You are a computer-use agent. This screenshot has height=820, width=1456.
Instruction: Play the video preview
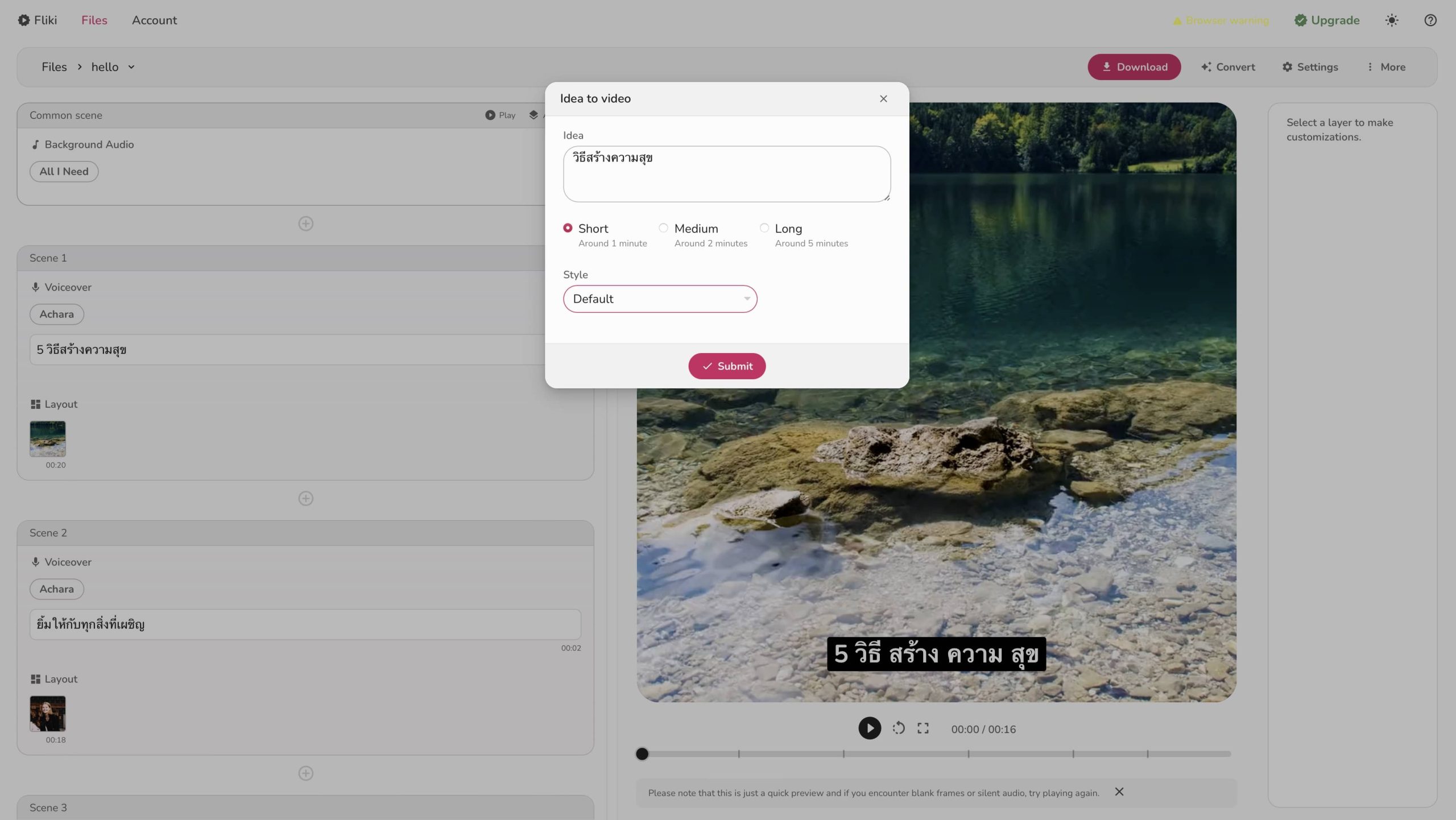(x=869, y=728)
